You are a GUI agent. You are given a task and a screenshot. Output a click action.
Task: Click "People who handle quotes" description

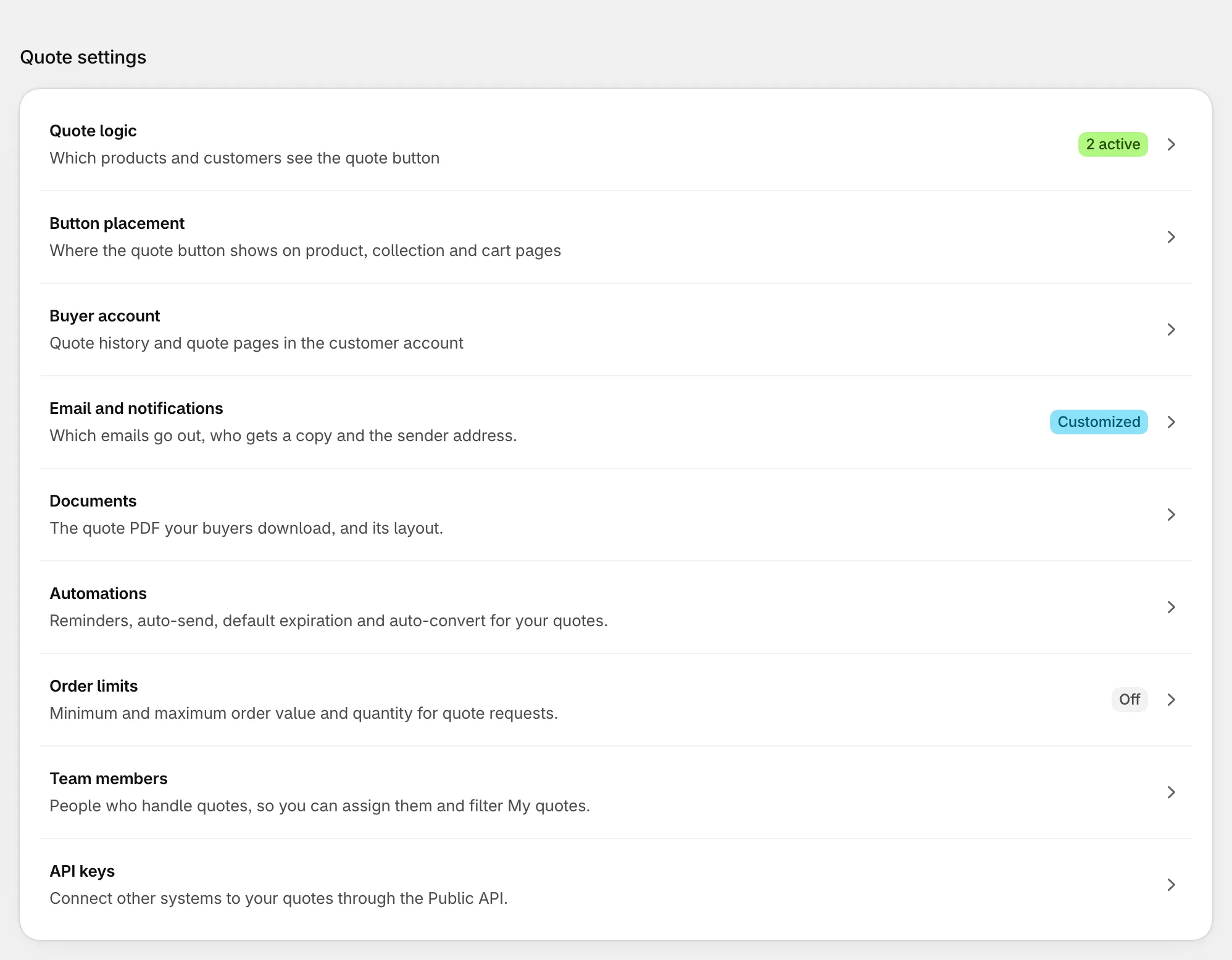click(320, 806)
